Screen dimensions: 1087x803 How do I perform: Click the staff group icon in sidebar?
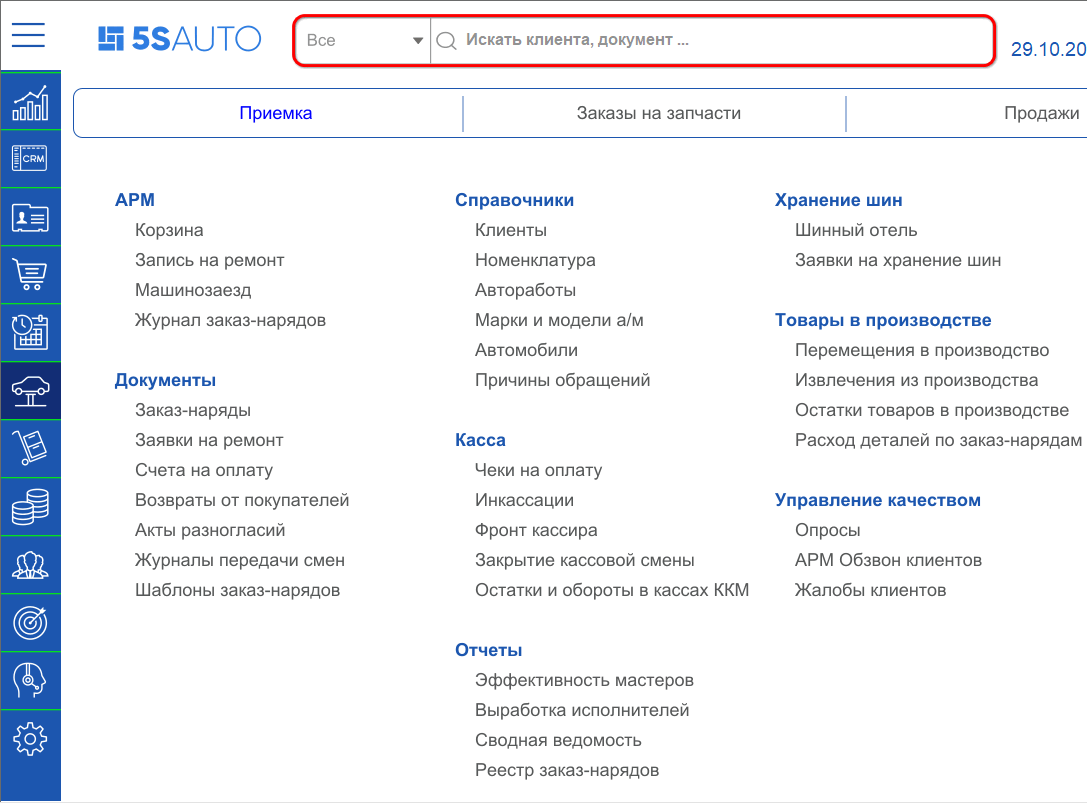pyautogui.click(x=30, y=564)
